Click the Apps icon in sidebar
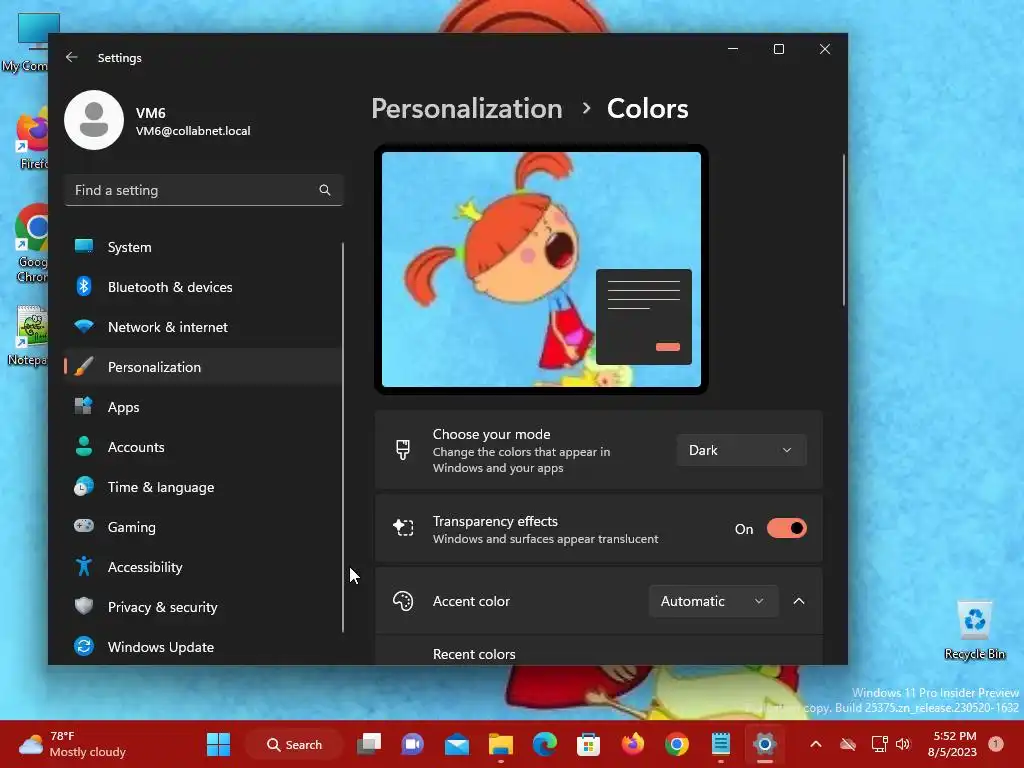The width and height of the screenshot is (1024, 768). click(x=84, y=406)
